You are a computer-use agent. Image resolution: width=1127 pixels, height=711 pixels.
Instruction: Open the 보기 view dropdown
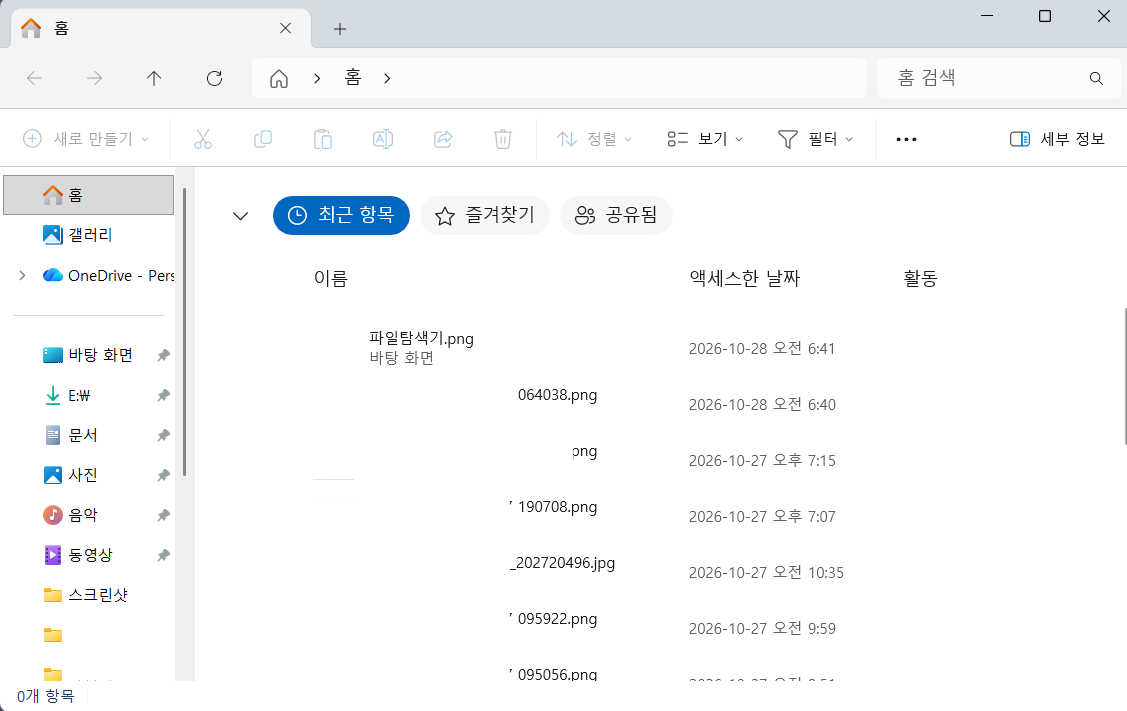pyautogui.click(x=705, y=139)
